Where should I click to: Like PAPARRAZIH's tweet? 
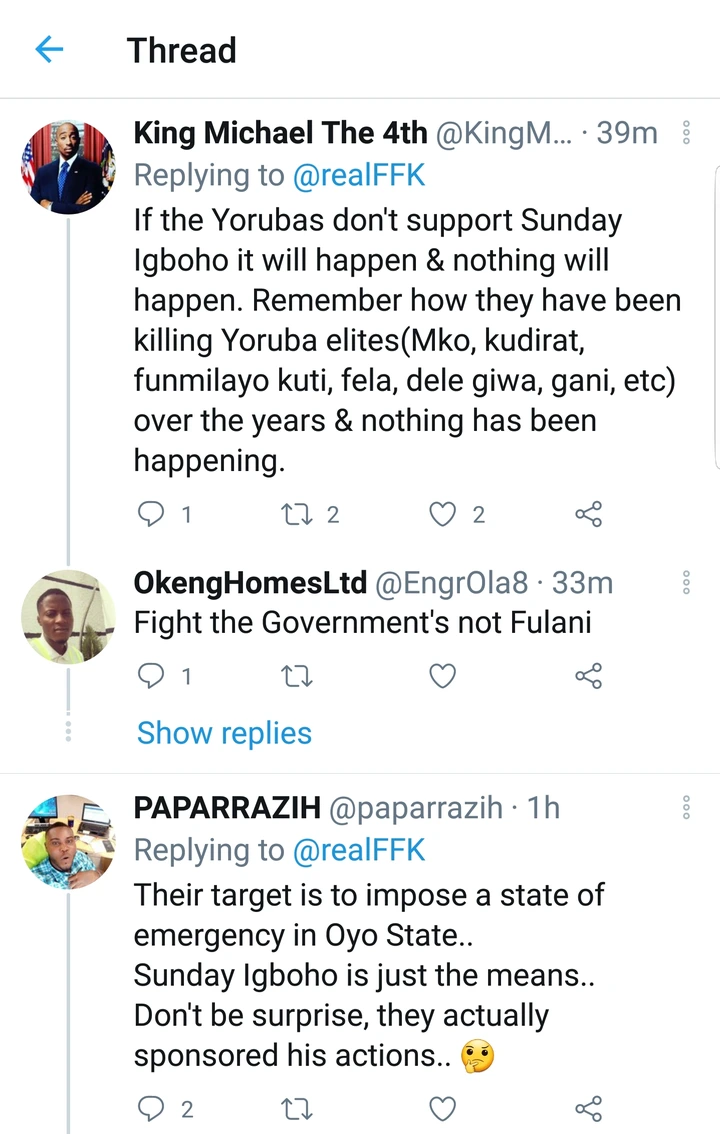click(442, 1108)
